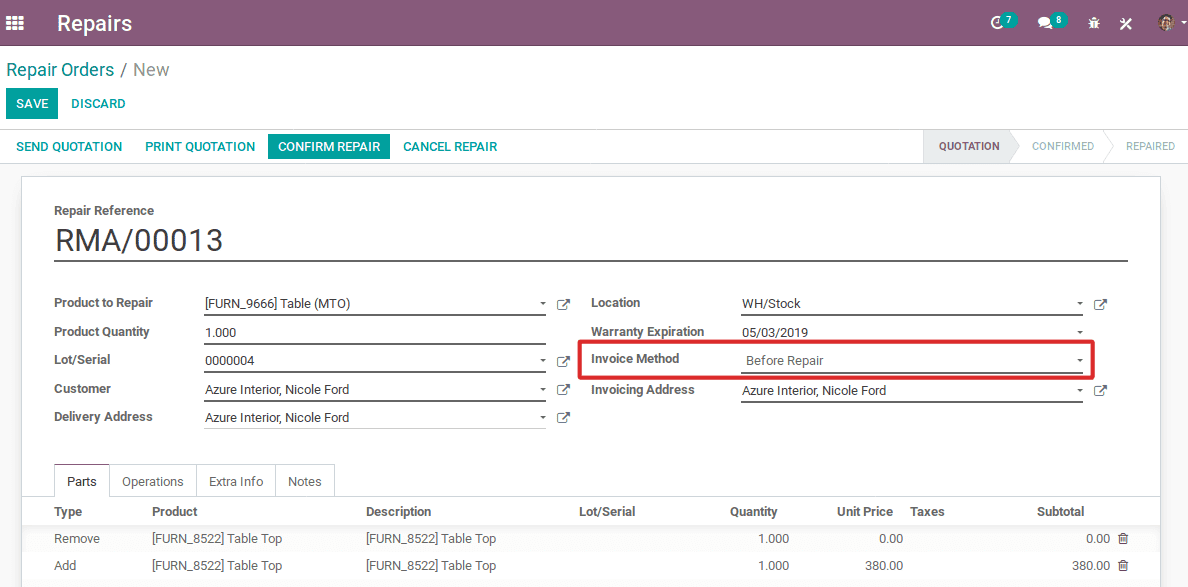Expand Customer dropdown arrow
The image size is (1188, 587).
pos(542,390)
